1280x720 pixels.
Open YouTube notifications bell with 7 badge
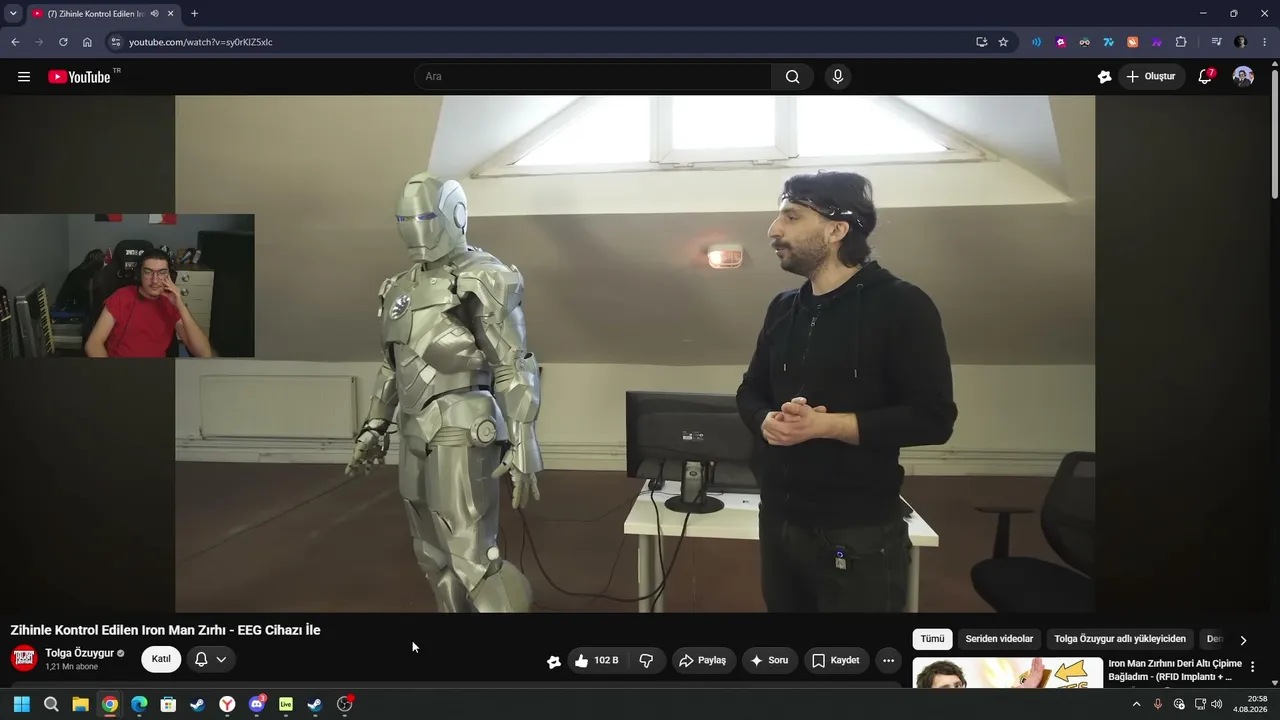tap(1205, 77)
